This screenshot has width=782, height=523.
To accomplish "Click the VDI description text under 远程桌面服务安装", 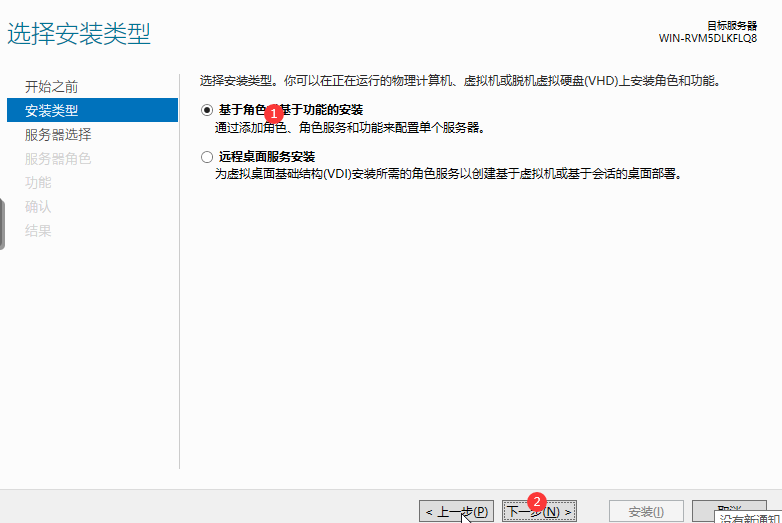I will point(448,174).
